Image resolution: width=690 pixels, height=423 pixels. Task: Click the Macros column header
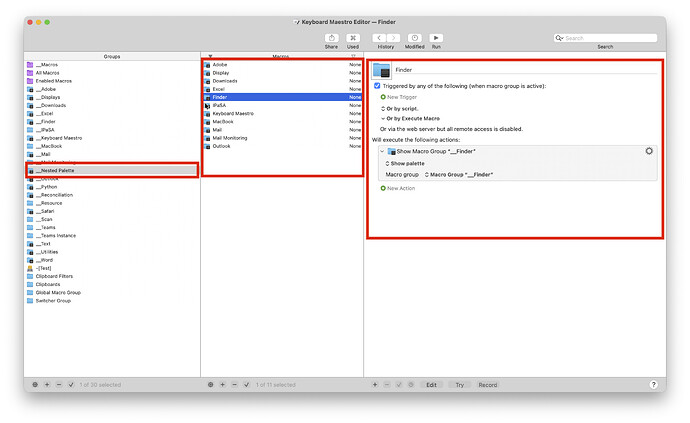pyautogui.click(x=281, y=56)
